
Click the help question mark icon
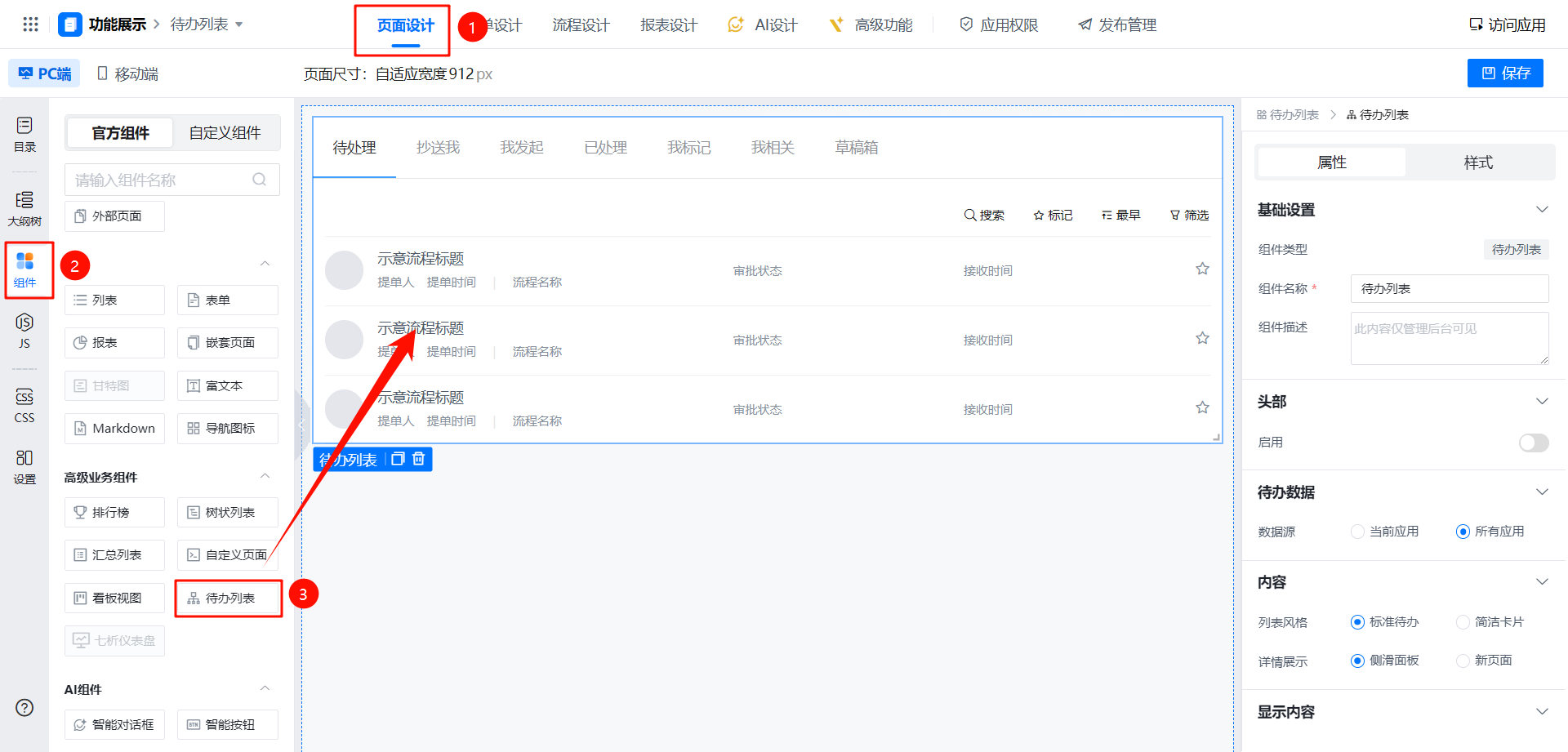pyautogui.click(x=24, y=707)
